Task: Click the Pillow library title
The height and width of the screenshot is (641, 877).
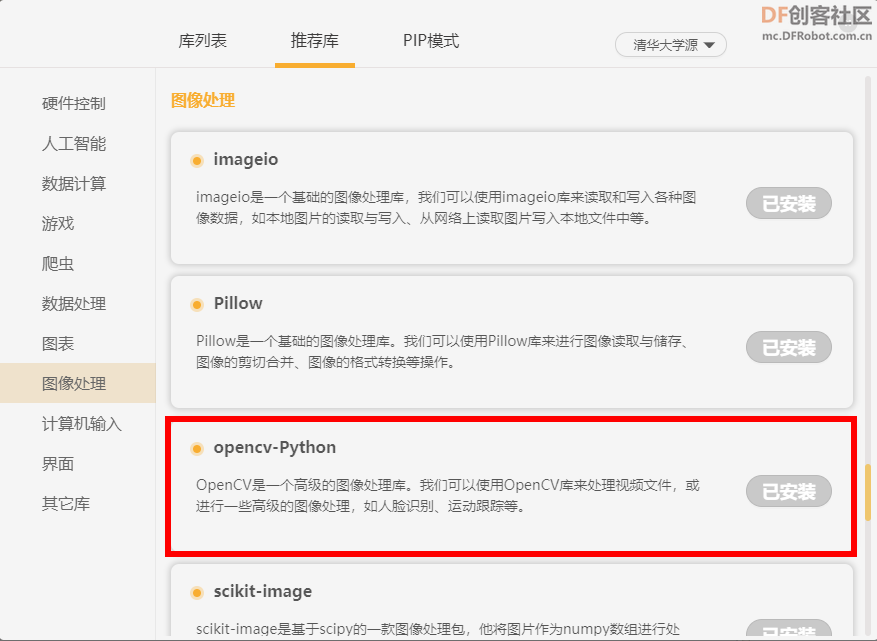Action: tap(238, 303)
